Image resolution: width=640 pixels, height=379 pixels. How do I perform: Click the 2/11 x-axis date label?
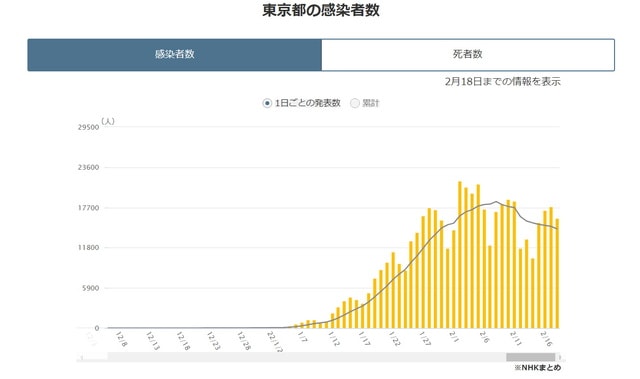(516, 339)
